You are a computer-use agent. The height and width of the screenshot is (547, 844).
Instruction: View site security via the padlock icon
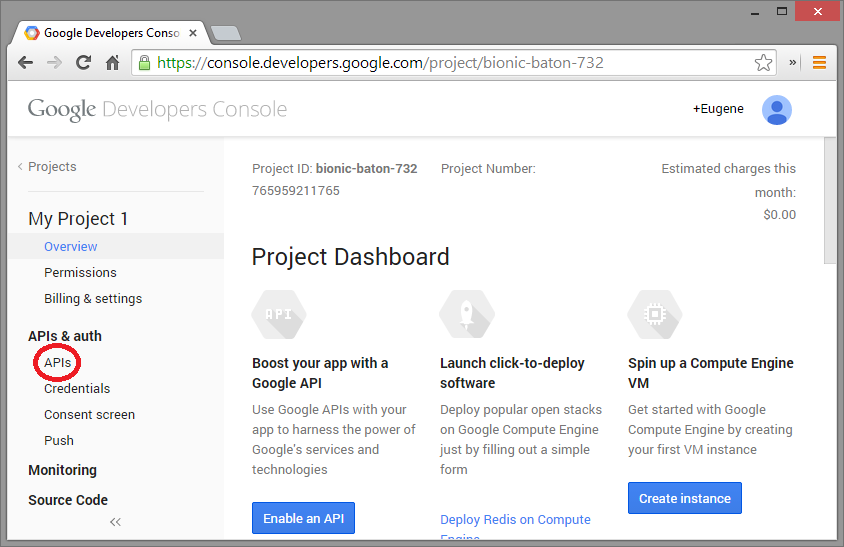click(x=144, y=63)
